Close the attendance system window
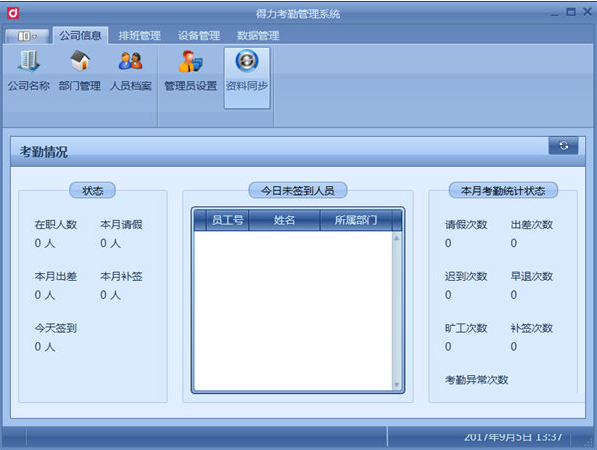Screen dimensions: 597x450 tap(587, 13)
